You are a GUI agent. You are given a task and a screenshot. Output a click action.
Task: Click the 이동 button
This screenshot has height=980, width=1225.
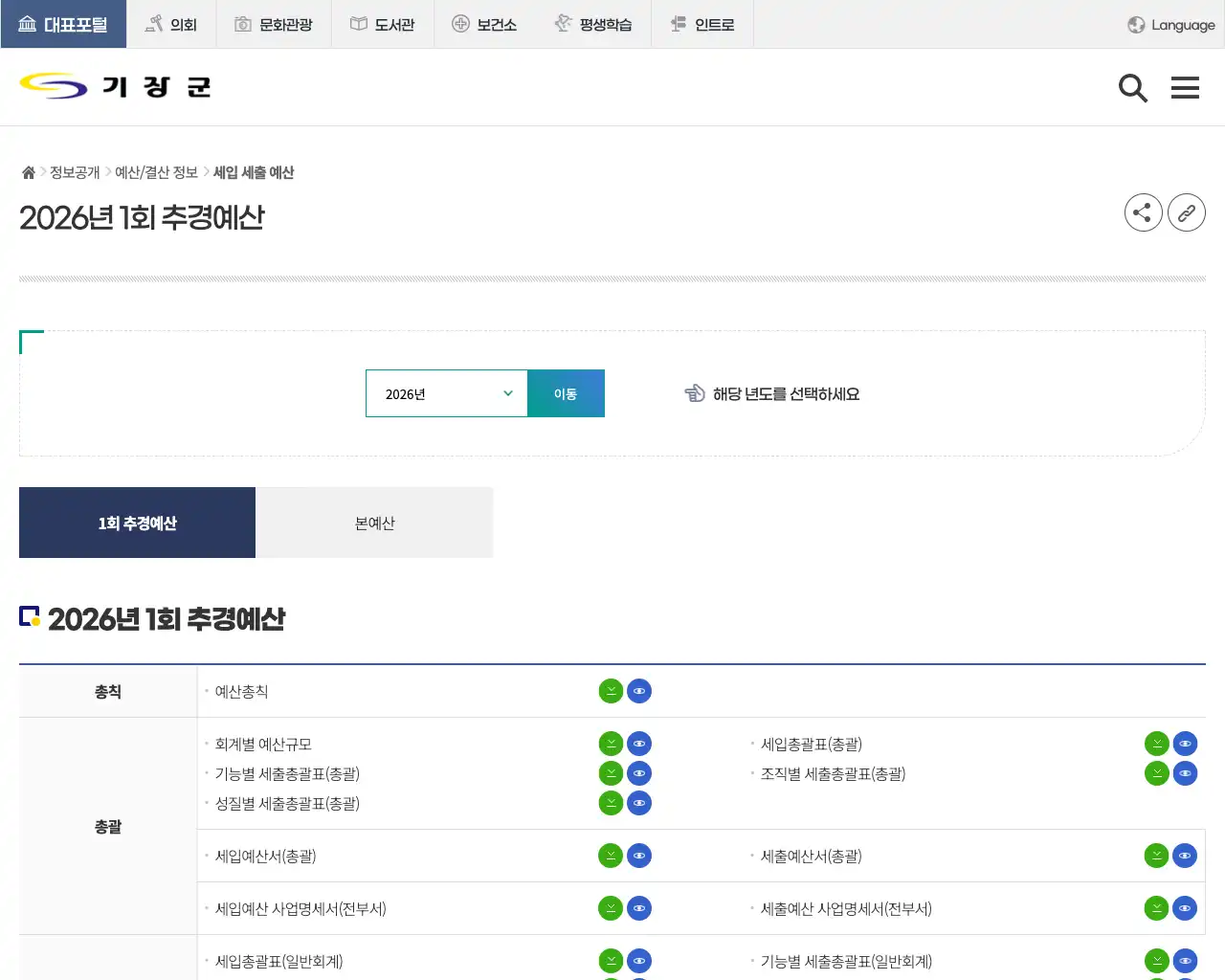tap(566, 393)
